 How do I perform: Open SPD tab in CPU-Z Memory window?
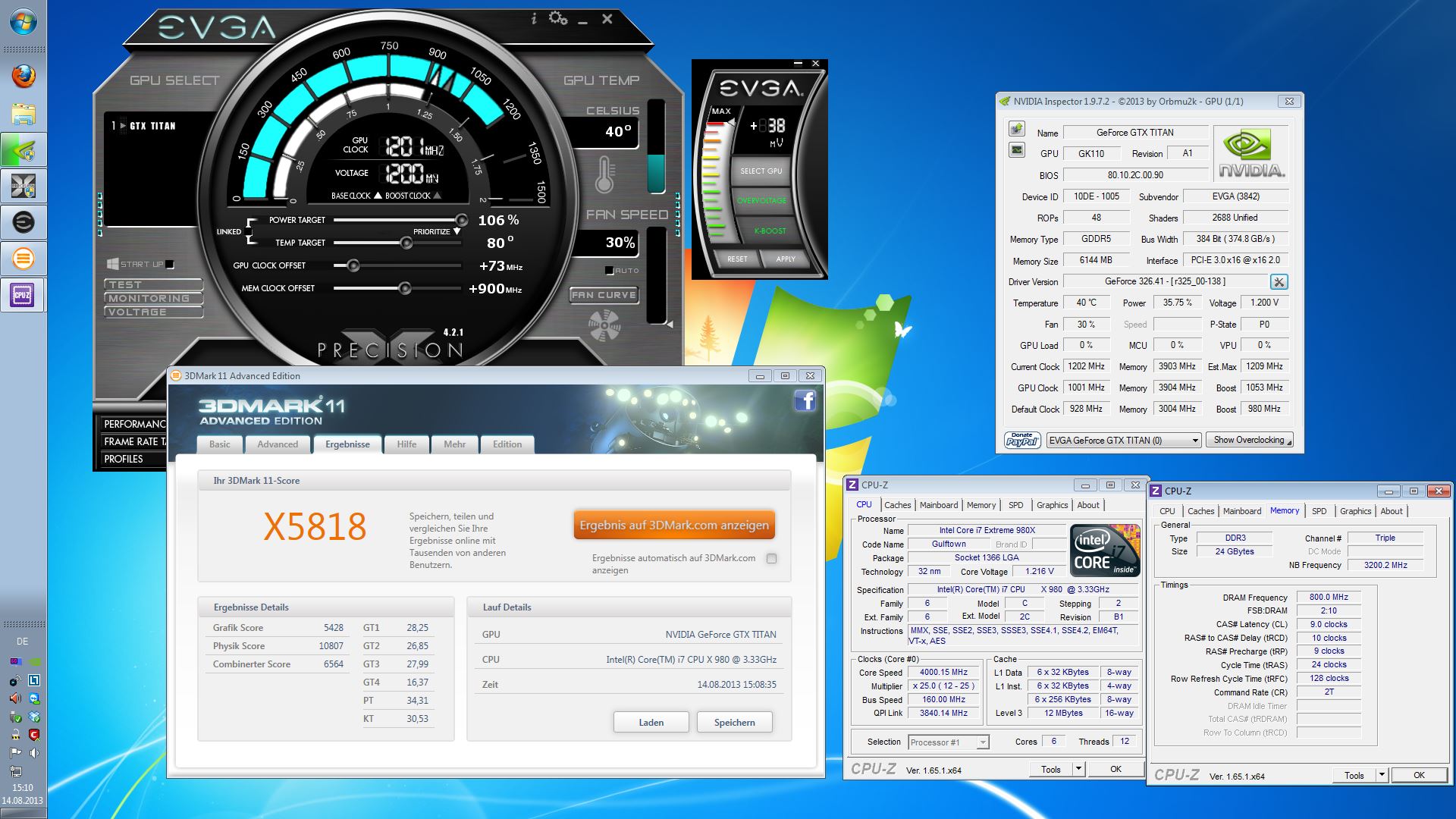pyautogui.click(x=1319, y=511)
